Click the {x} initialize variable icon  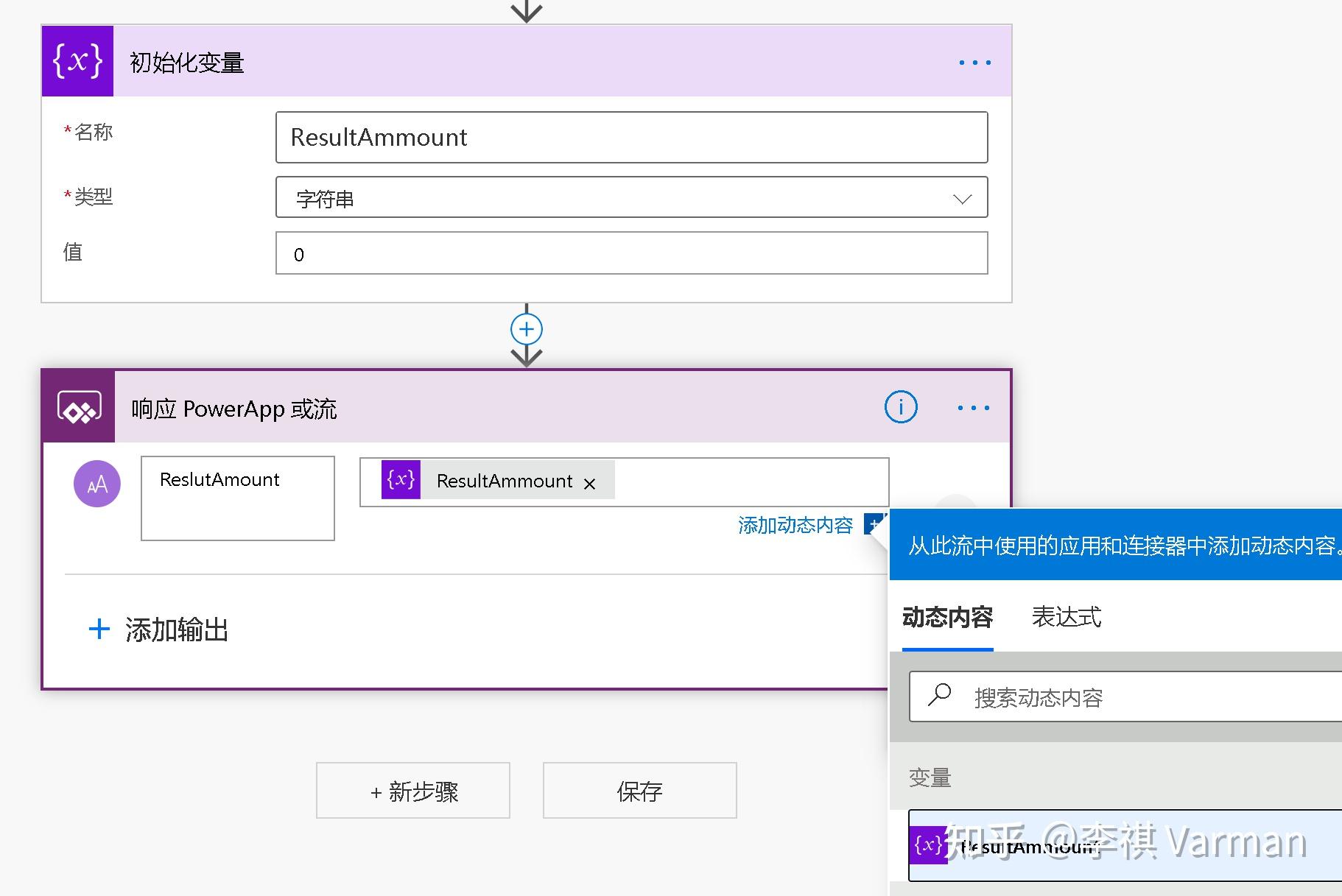[x=77, y=61]
